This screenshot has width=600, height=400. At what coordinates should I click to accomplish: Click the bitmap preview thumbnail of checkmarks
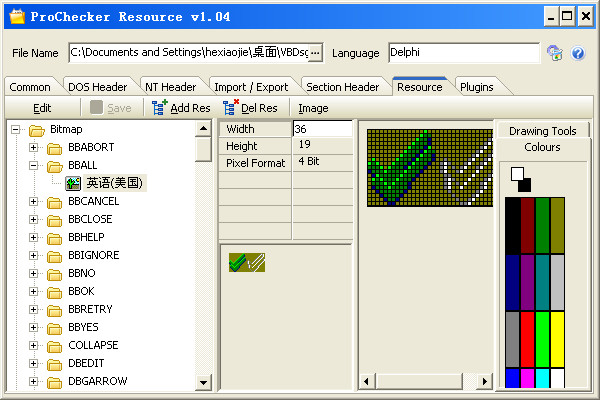coord(245,262)
